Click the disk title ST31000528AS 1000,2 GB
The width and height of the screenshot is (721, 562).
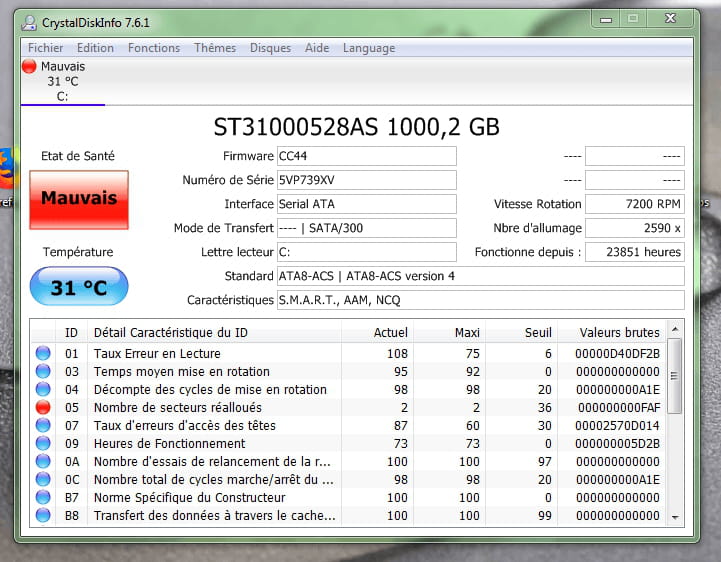coord(356,127)
